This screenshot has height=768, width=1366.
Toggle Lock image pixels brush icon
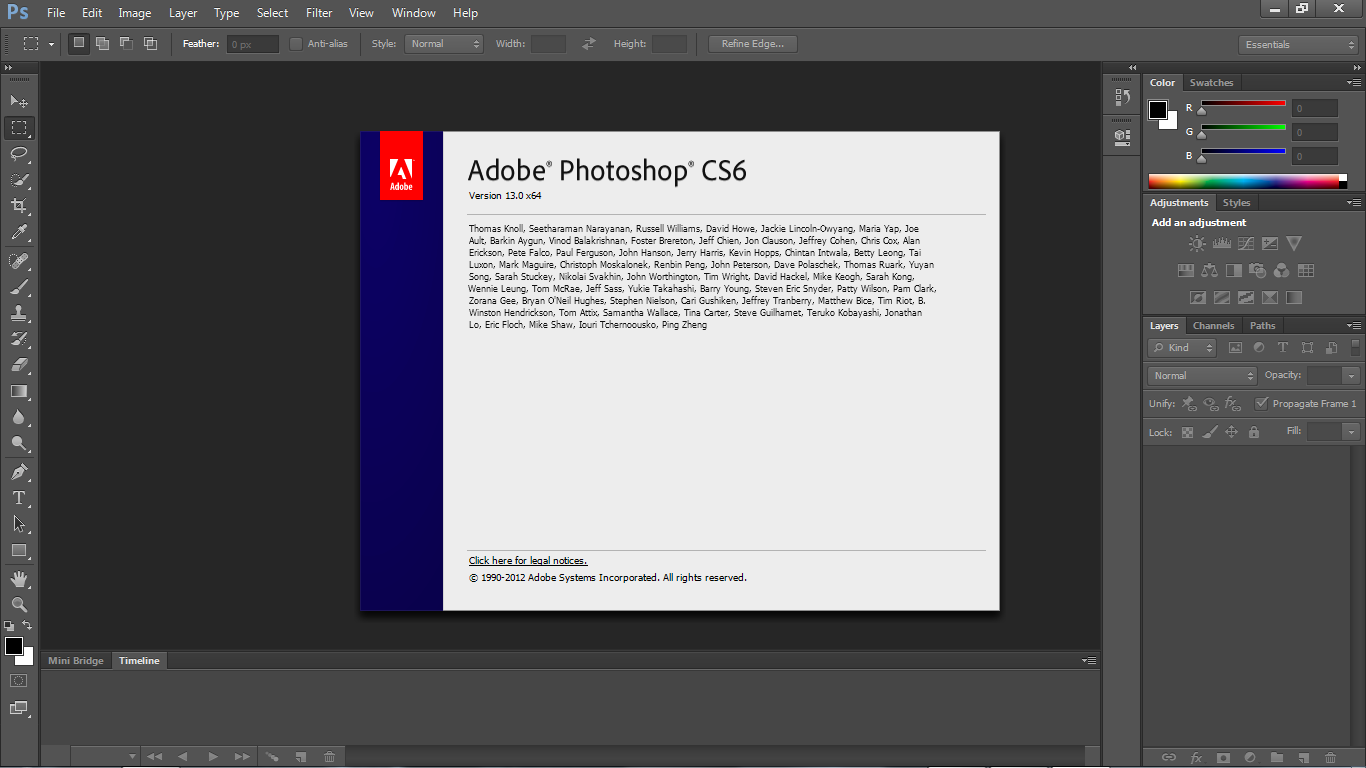pos(1209,433)
